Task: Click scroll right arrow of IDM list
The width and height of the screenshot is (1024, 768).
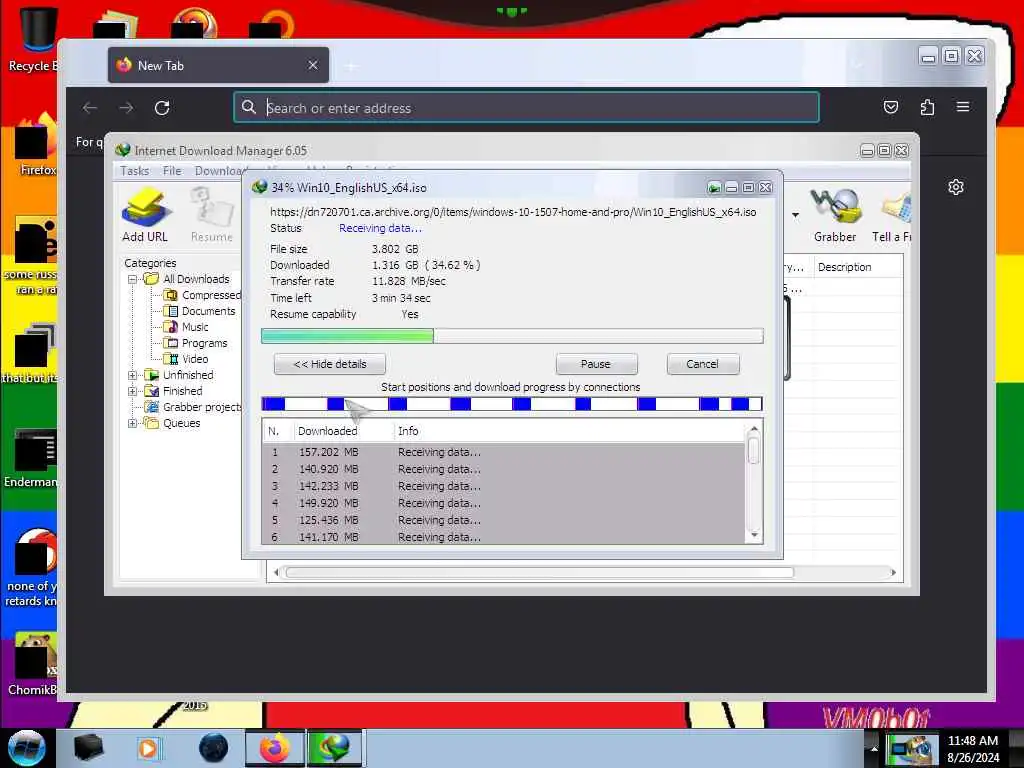Action: [x=893, y=573]
